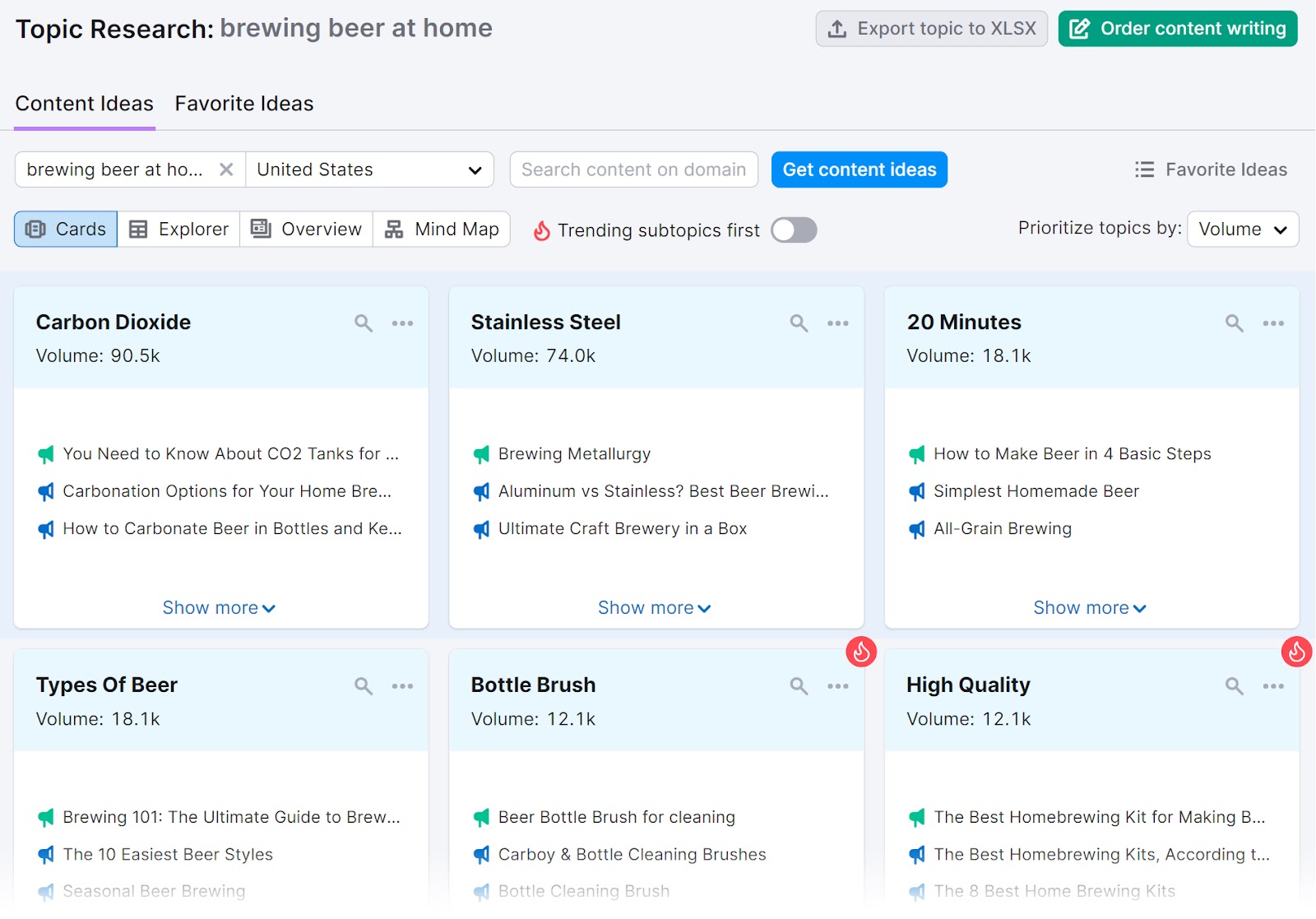The height and width of the screenshot is (919, 1316).
Task: Click Order content writing
Action: tap(1177, 28)
